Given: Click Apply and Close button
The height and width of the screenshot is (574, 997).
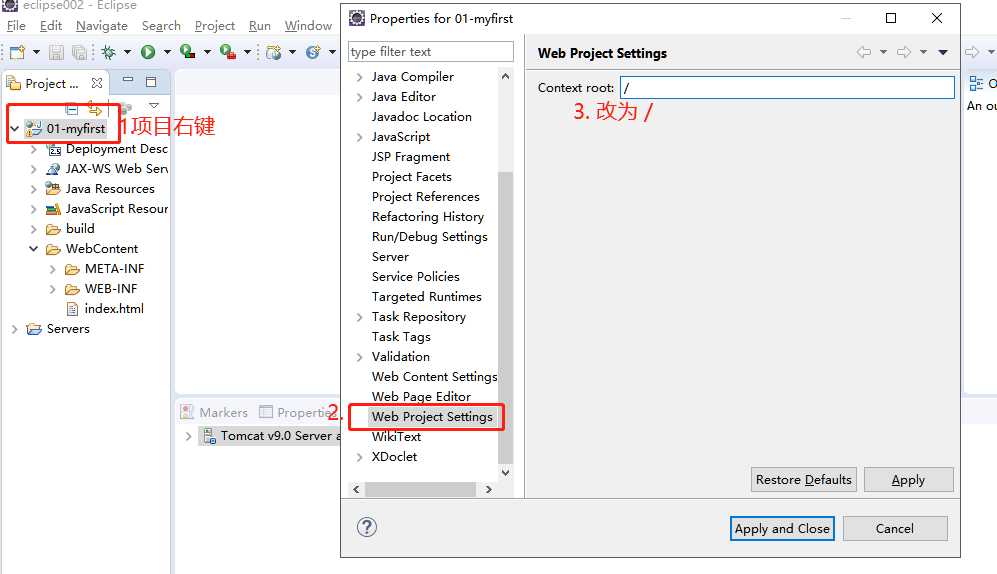Looking at the screenshot, I should pos(782,528).
